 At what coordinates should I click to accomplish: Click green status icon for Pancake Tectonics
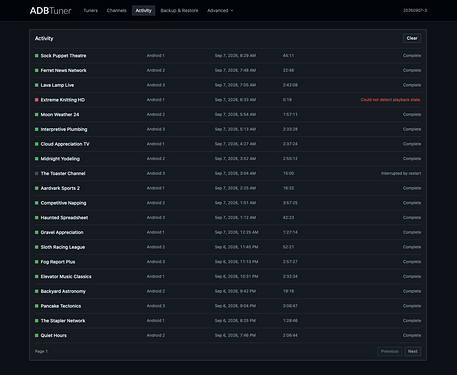(37, 306)
